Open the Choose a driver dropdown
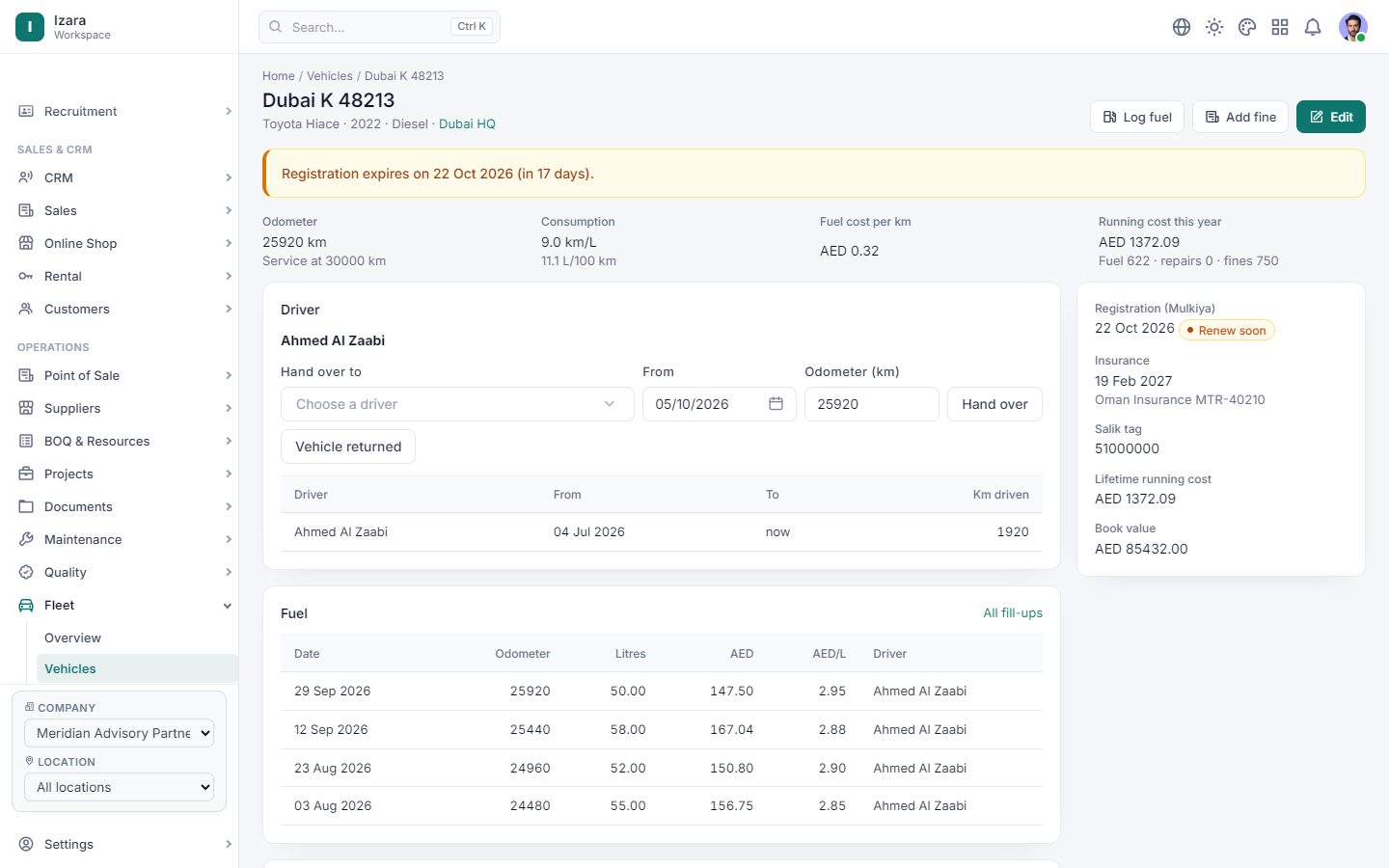 tap(457, 404)
